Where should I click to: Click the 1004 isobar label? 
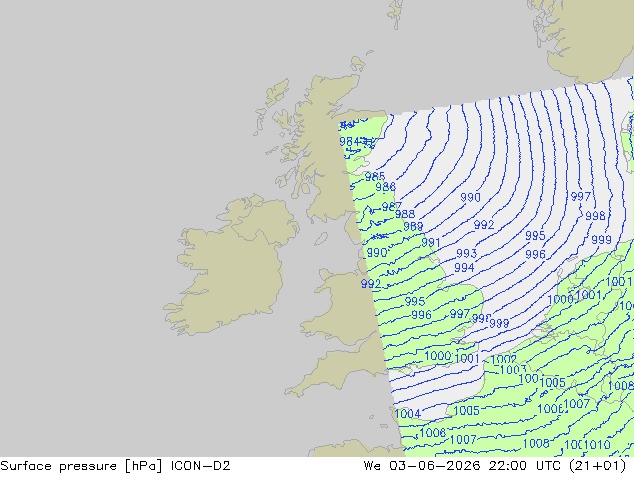coord(408,414)
